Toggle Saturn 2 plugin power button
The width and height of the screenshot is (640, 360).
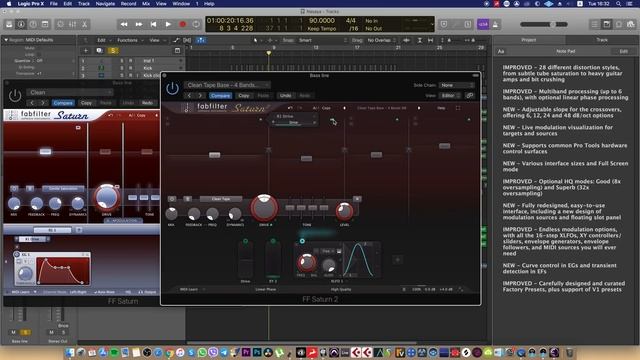point(172,88)
